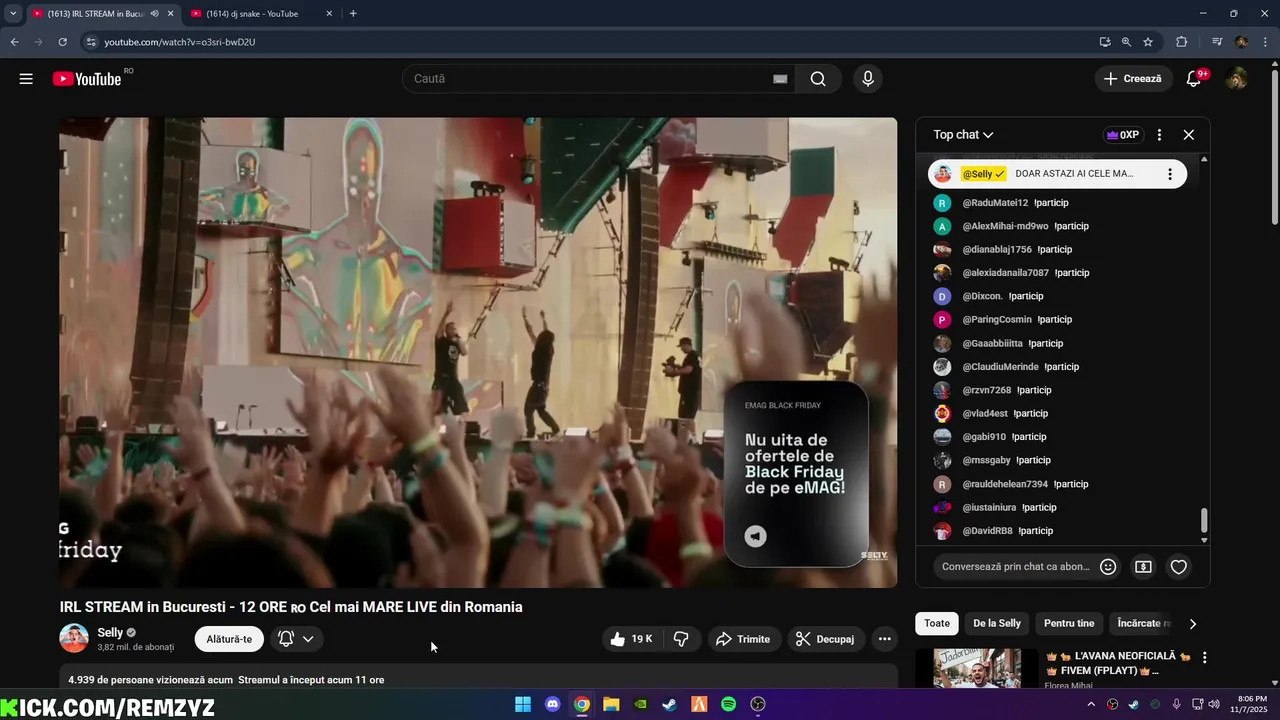Screen dimensions: 1280x720
Task: Go to the YouTube home logo
Action: point(87,79)
